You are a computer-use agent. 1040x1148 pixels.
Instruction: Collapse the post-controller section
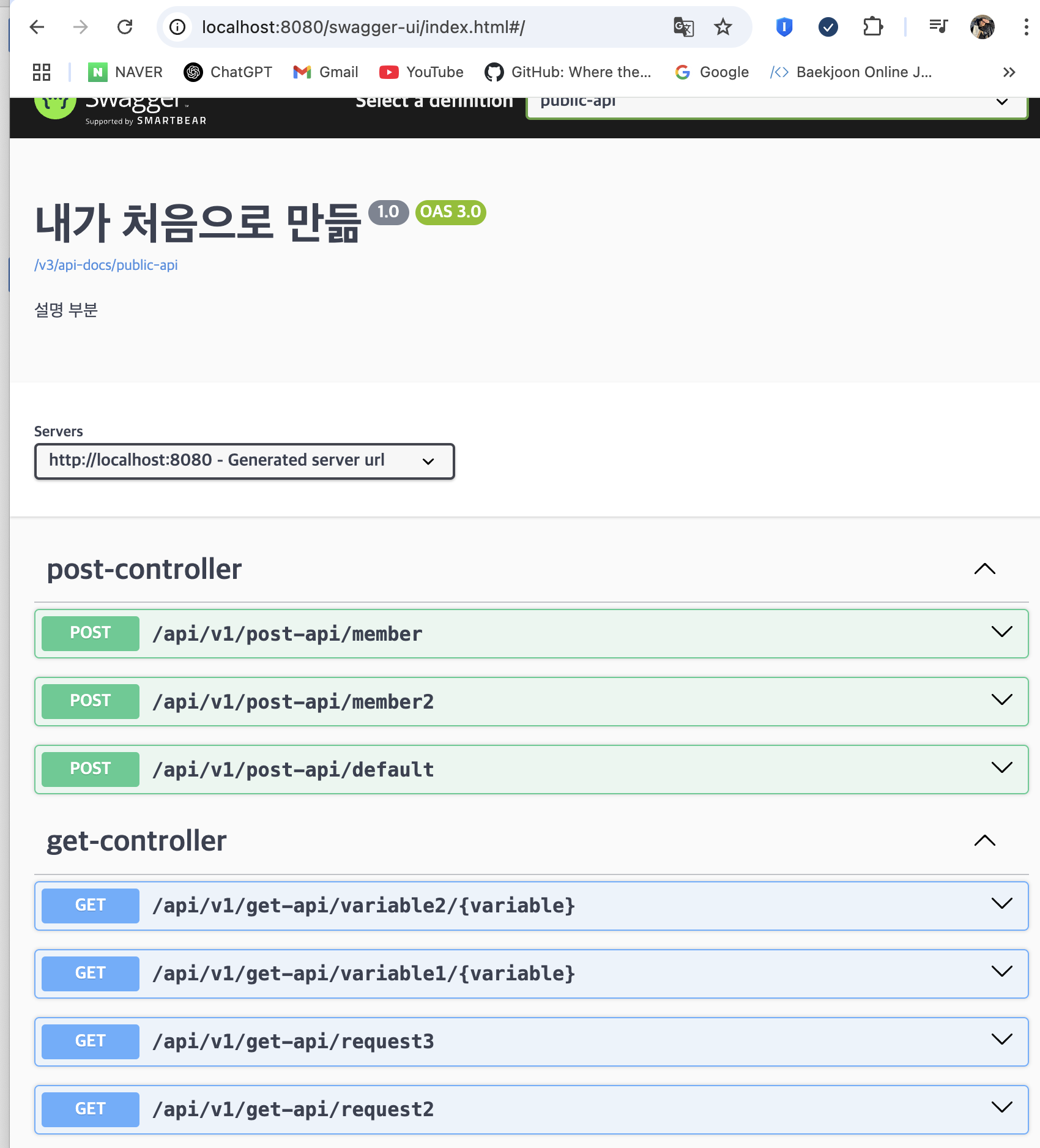(984, 569)
